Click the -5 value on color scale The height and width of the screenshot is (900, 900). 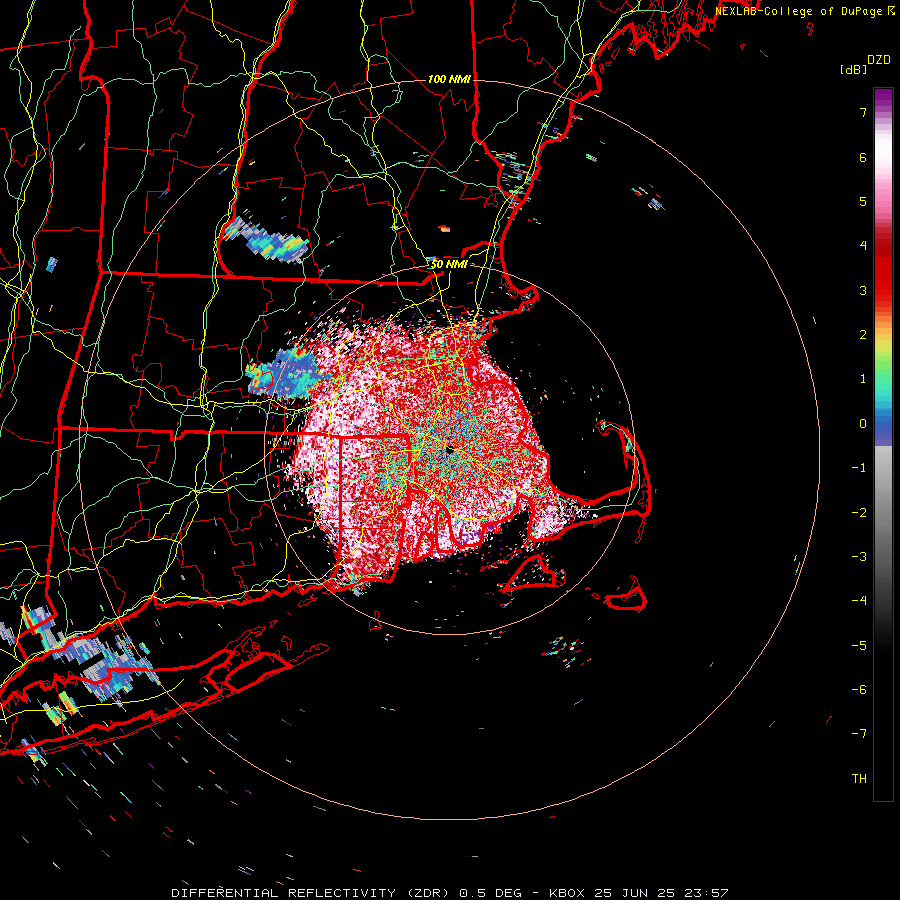point(859,645)
